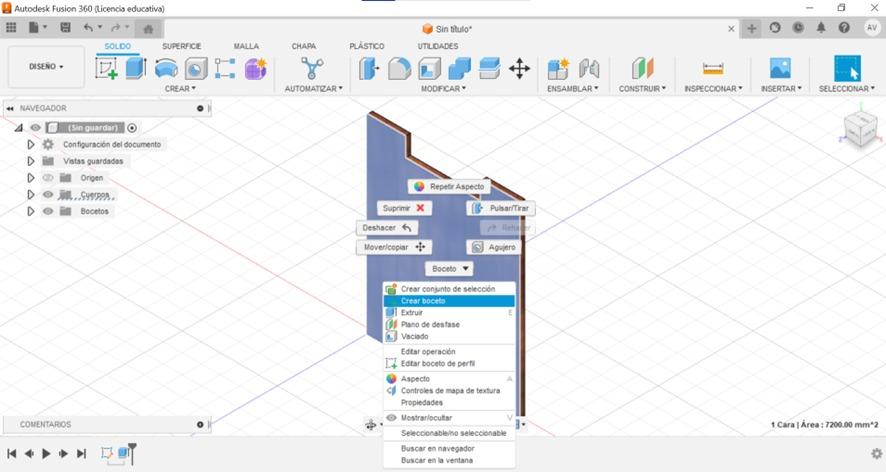Switch to the Chapa tab
Image resolution: width=886 pixels, height=472 pixels.
[303, 46]
